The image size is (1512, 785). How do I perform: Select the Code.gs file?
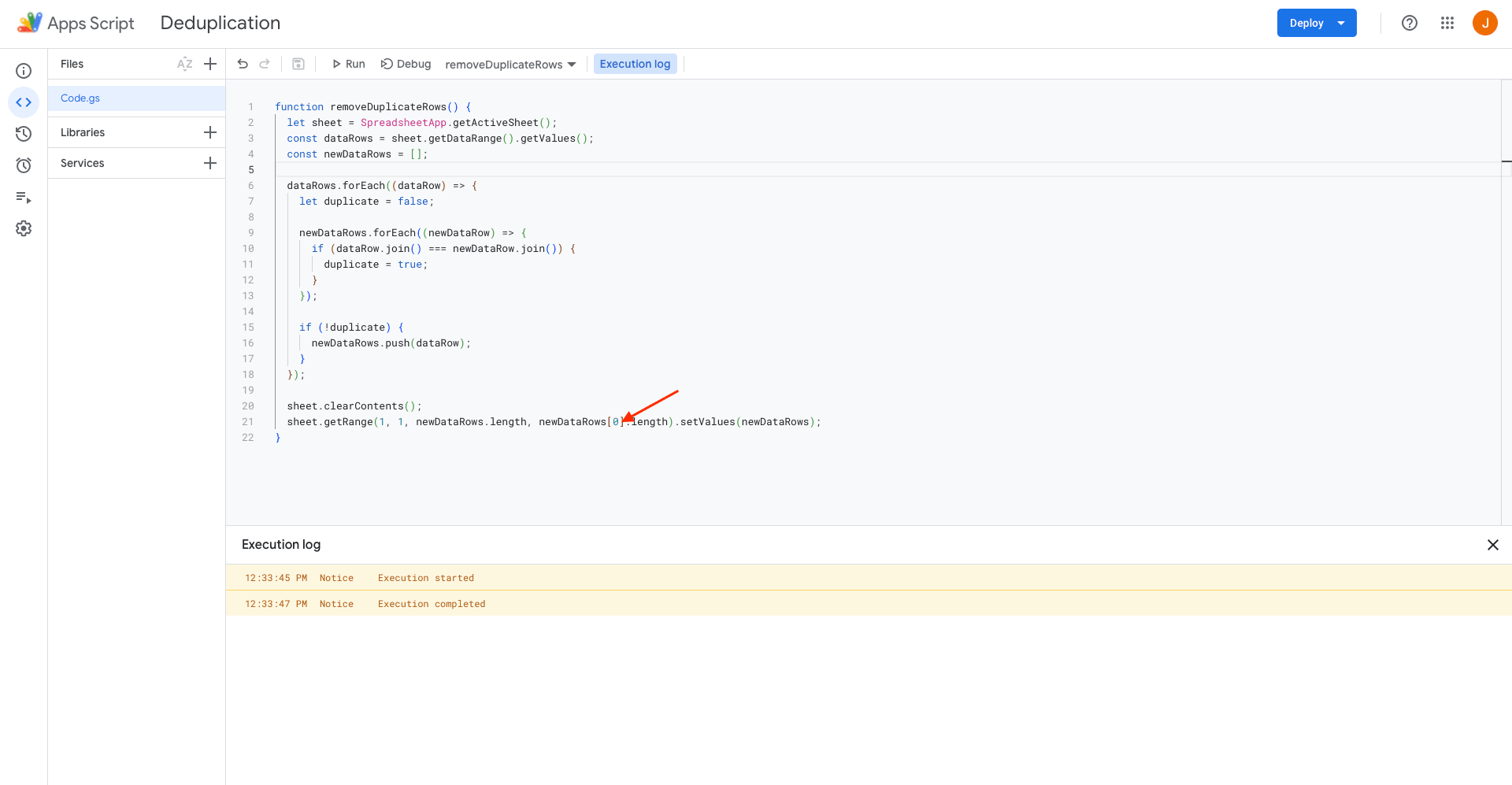coord(80,98)
